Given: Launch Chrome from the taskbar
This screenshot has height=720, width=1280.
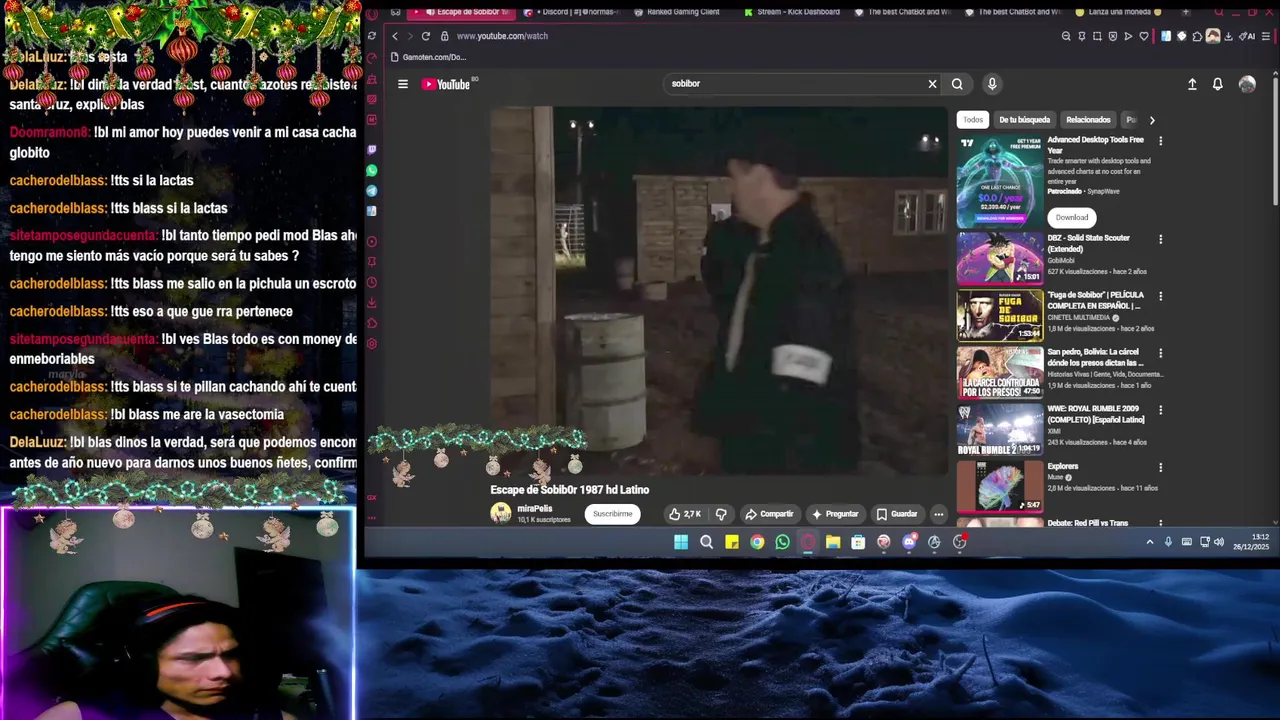Looking at the screenshot, I should point(757,542).
